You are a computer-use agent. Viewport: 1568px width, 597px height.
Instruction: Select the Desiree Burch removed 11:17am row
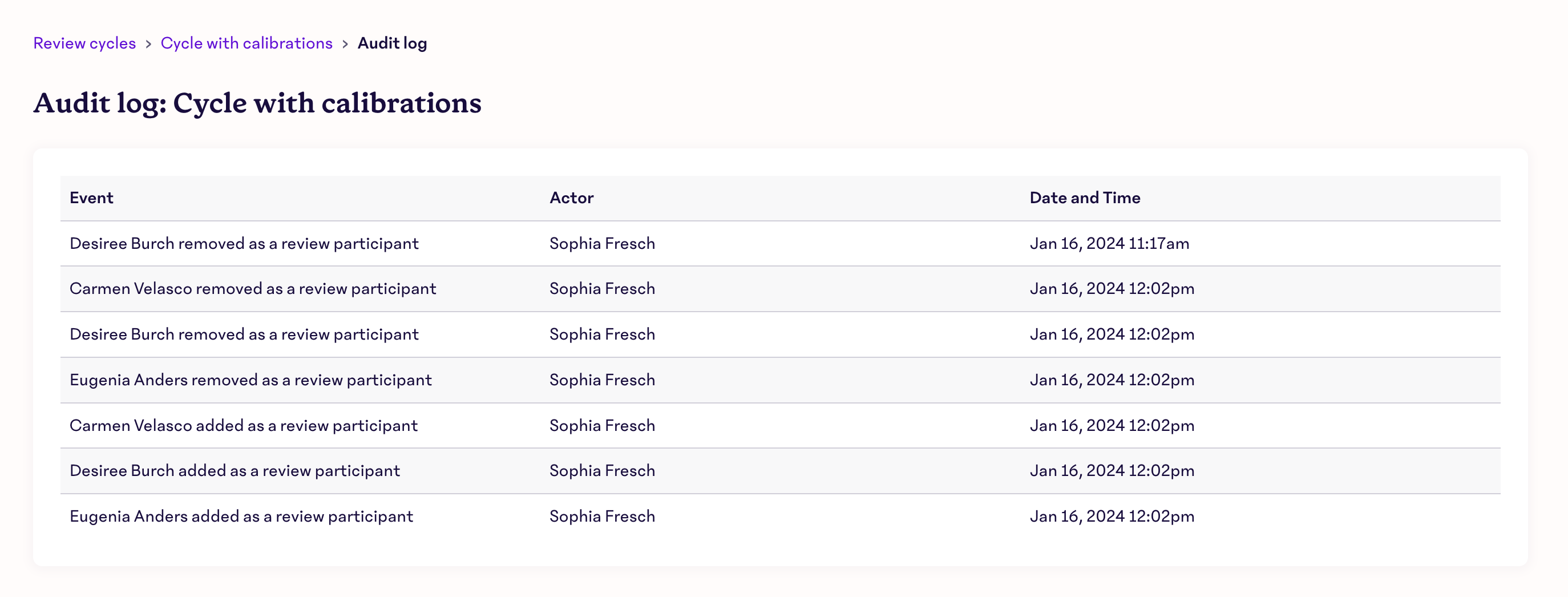(x=781, y=244)
